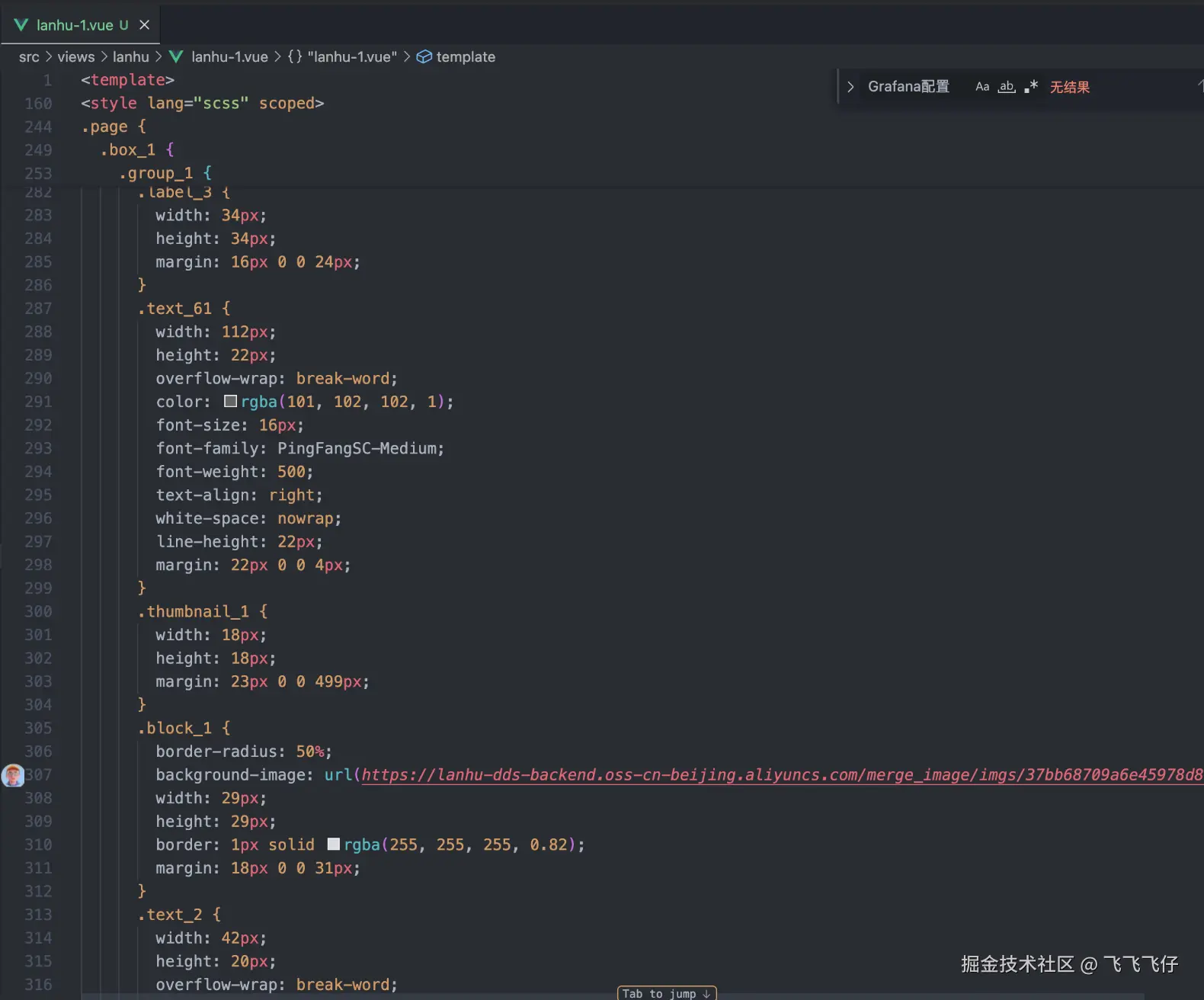Image resolution: width=1204 pixels, height=1000 pixels.
Task: Open the lanhu-dds-backend image URL link
Action: click(783, 775)
